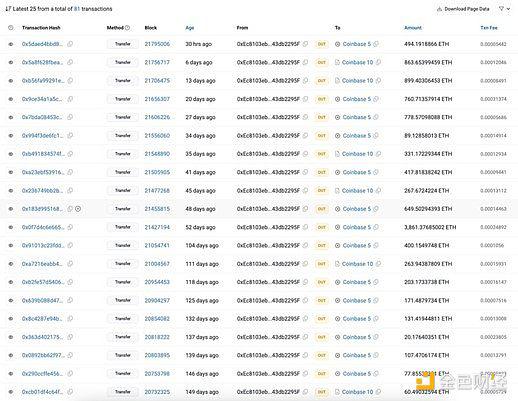Toggle the Txn Fee column header
Image resolution: width=518 pixels, height=401 pixels.
coord(489,28)
